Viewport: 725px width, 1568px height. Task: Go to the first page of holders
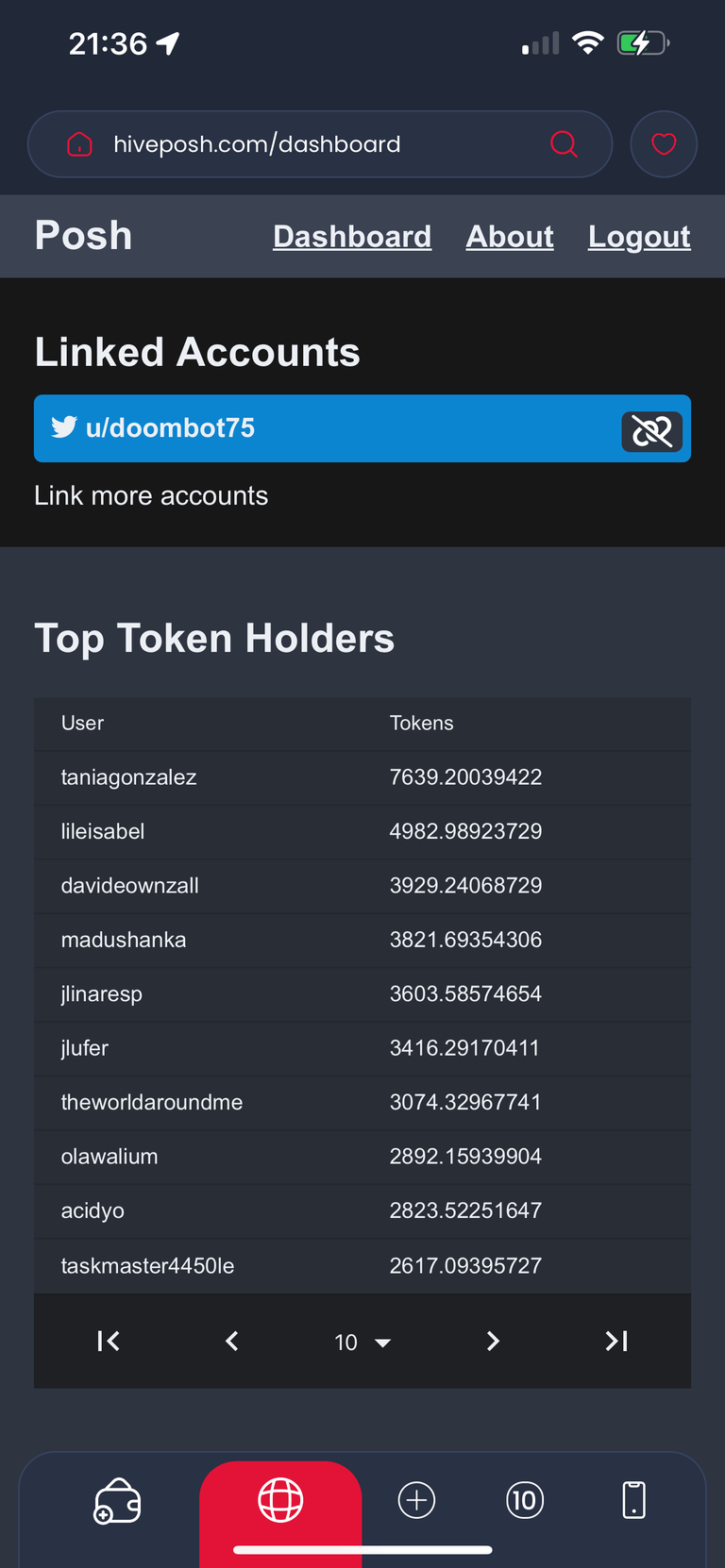109,1341
